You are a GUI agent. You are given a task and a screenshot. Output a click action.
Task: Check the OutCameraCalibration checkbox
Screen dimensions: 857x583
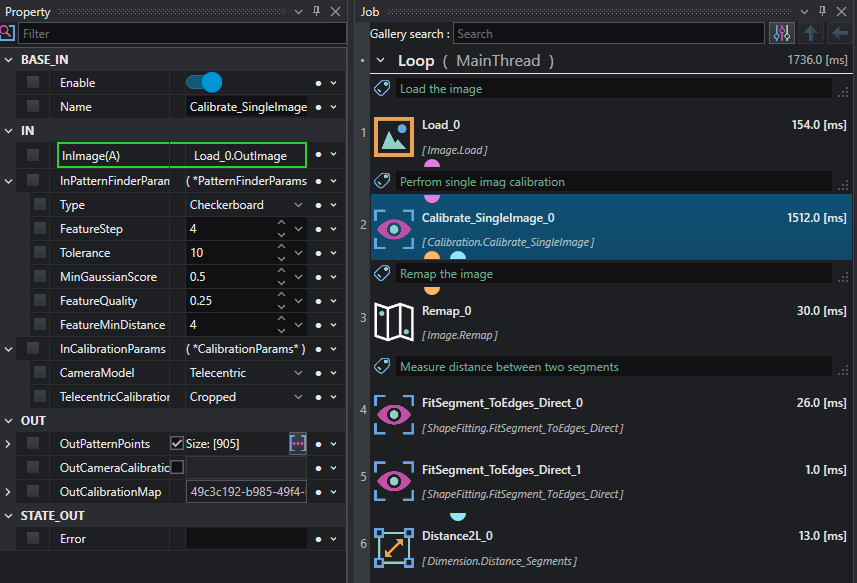(177, 467)
